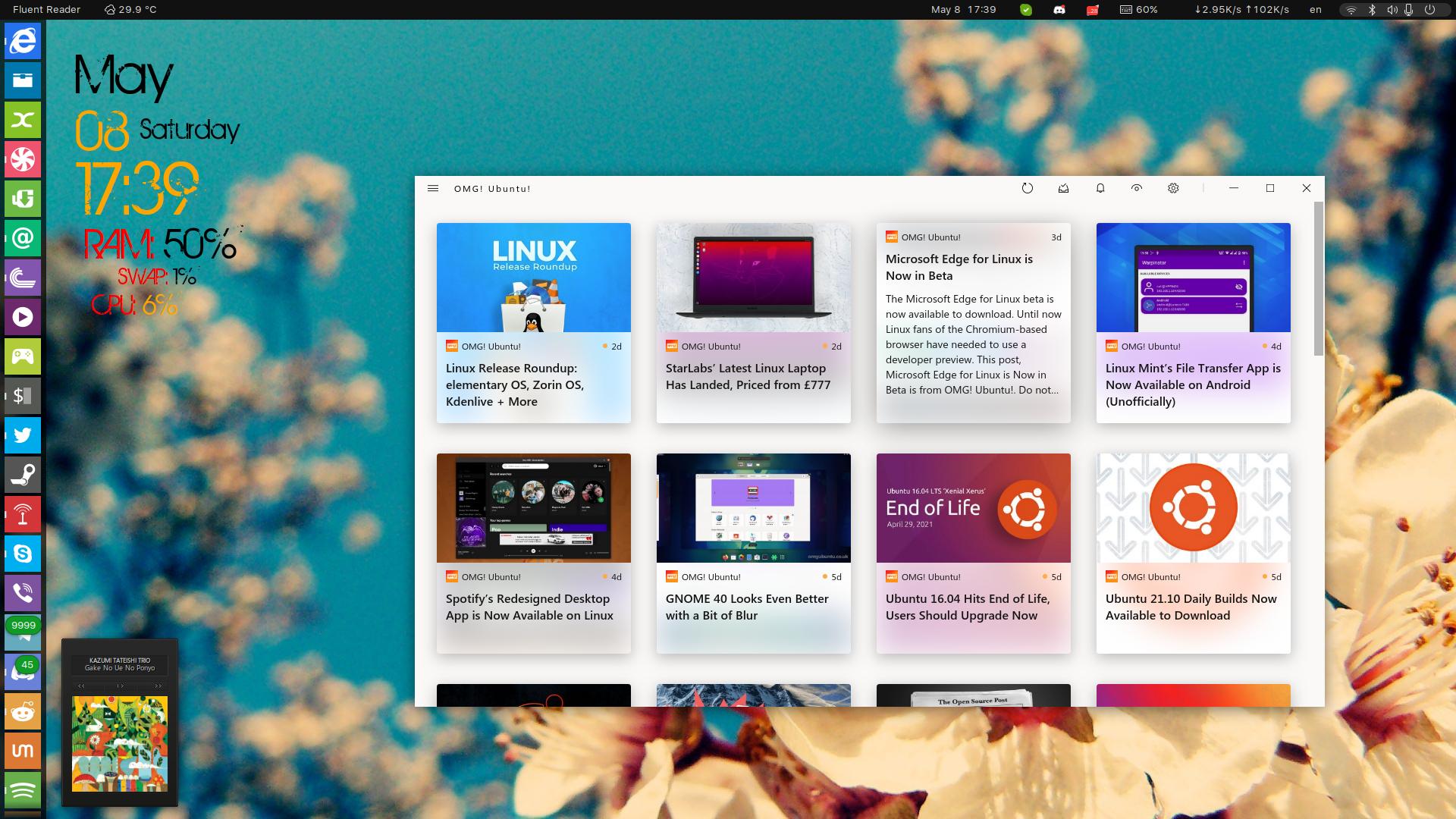Open Spotify's Redesigned Desktop App article

534,554
